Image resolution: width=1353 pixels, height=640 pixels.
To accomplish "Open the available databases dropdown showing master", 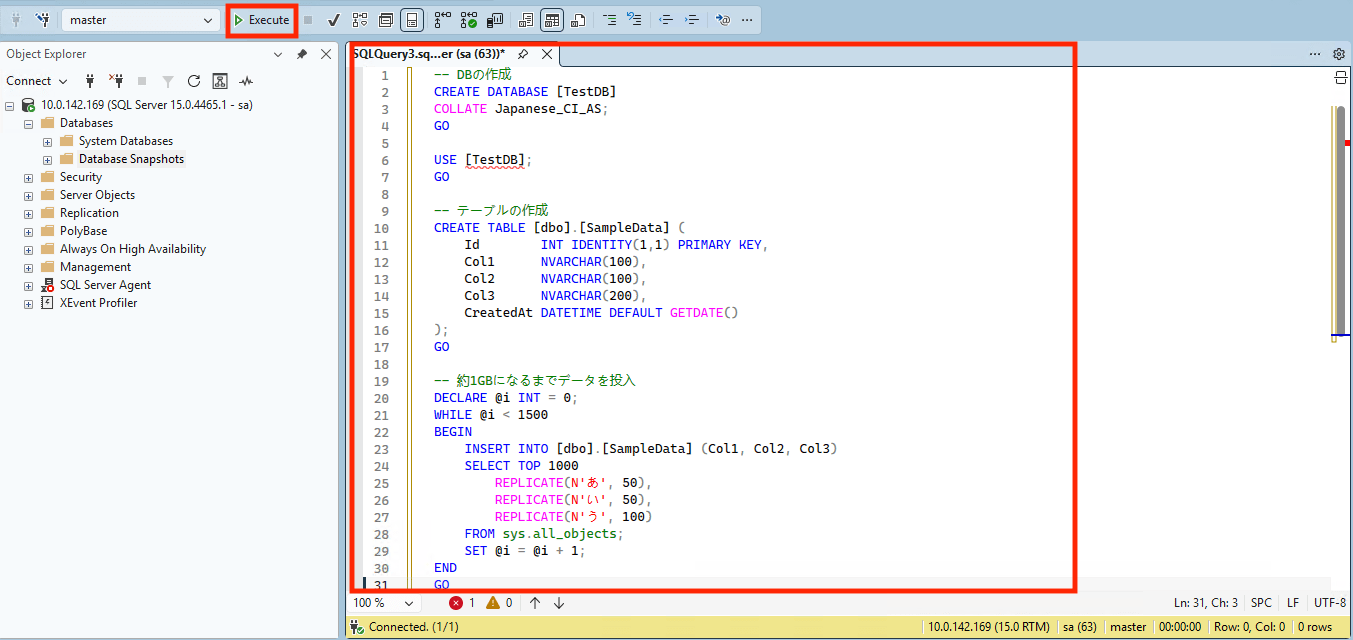I will (140, 20).
